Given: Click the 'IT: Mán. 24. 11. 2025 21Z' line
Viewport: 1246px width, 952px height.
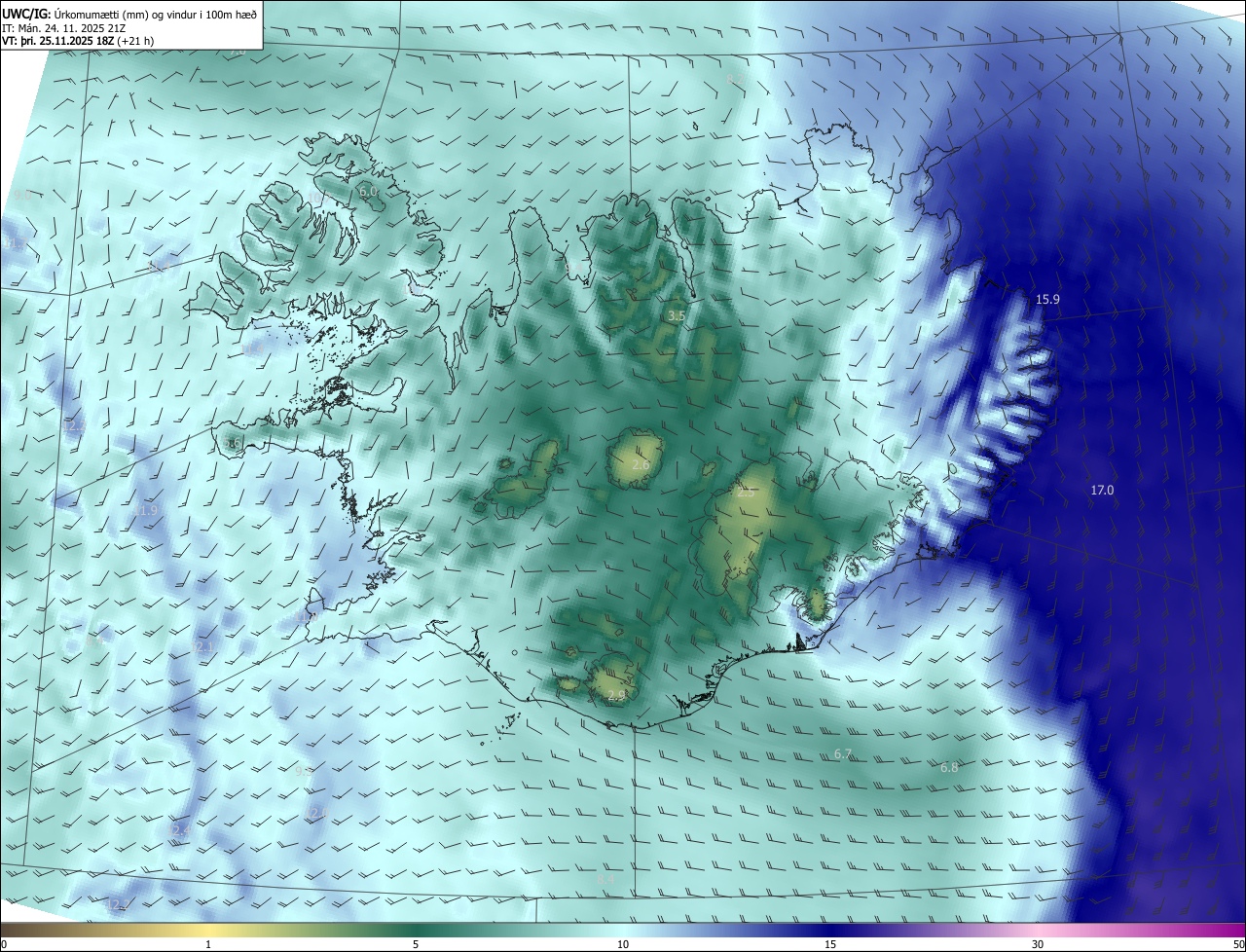Looking at the screenshot, I should [66, 28].
